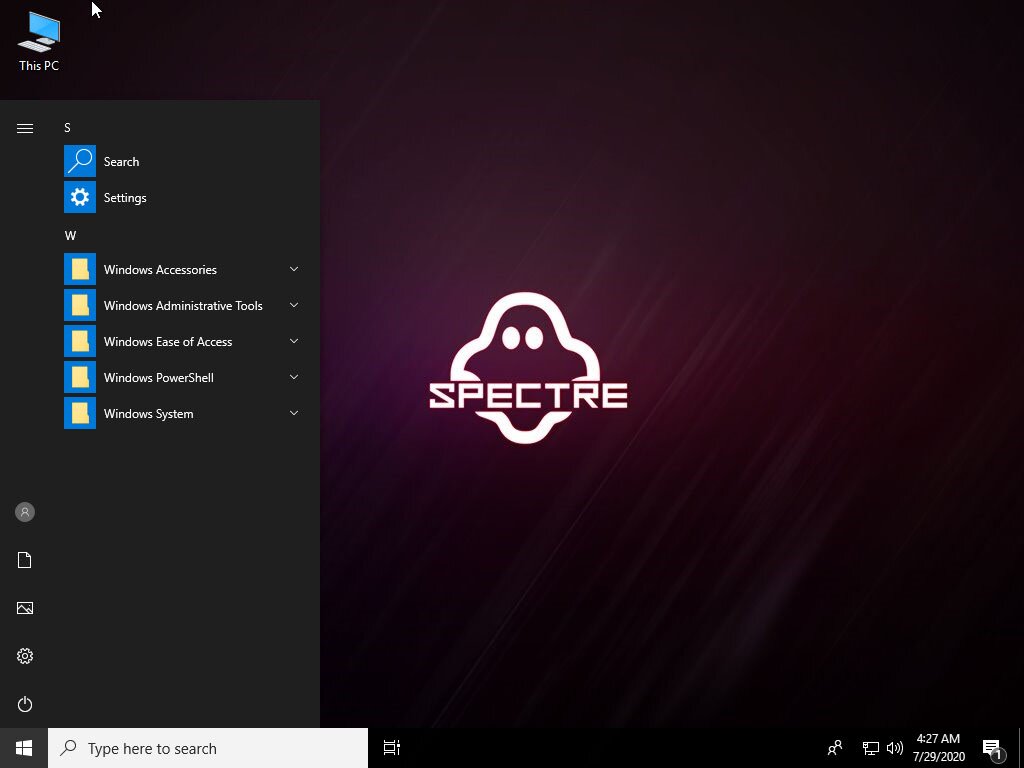This screenshot has width=1024, height=768.
Task: Click the Windows System folder icon
Action: [80, 413]
